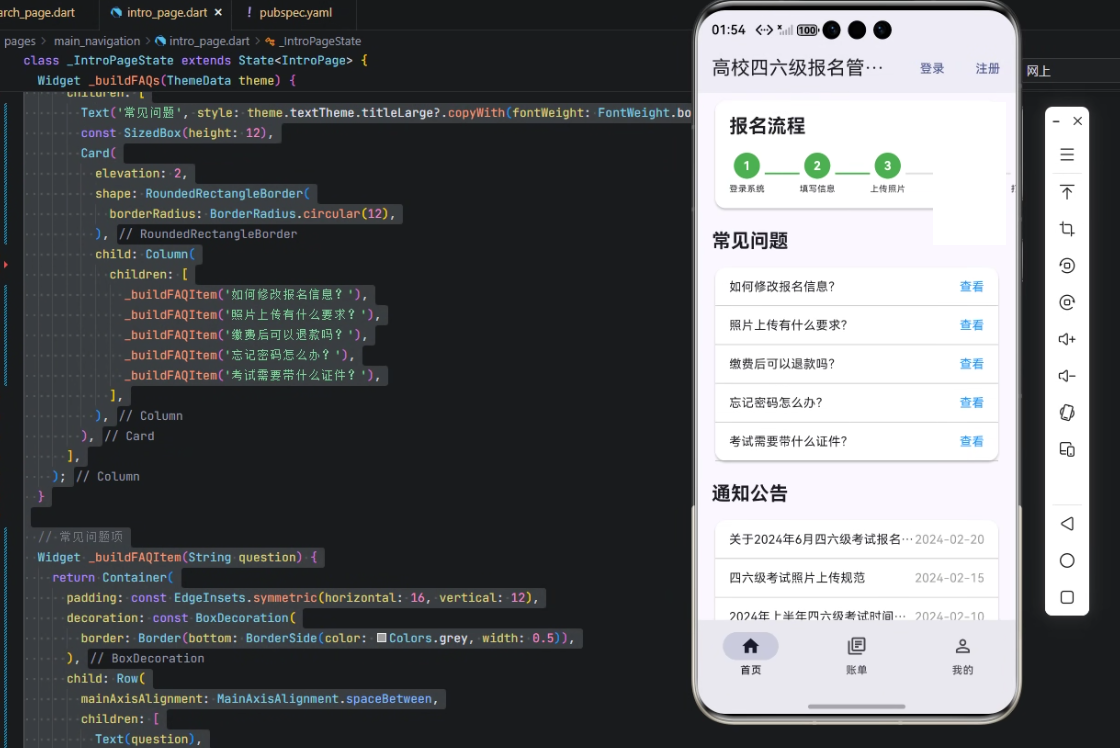The height and width of the screenshot is (748, 1120).
Task: Open the emulator extended controls menu
Action: click(x=1067, y=154)
